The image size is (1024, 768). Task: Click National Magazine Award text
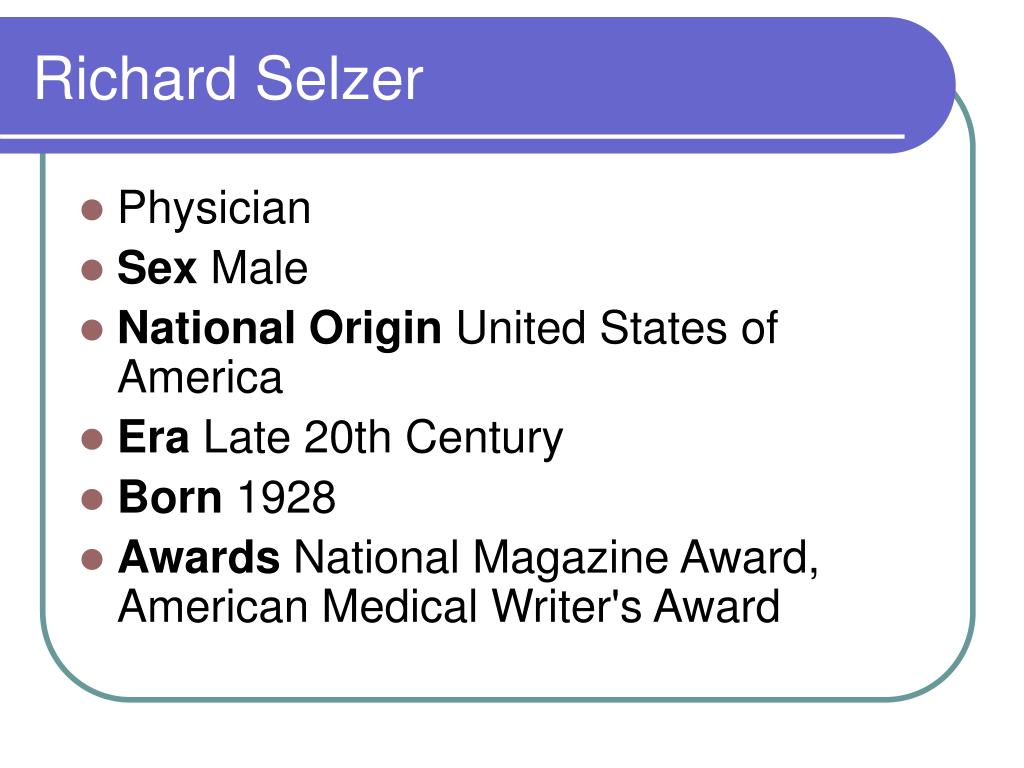click(556, 560)
